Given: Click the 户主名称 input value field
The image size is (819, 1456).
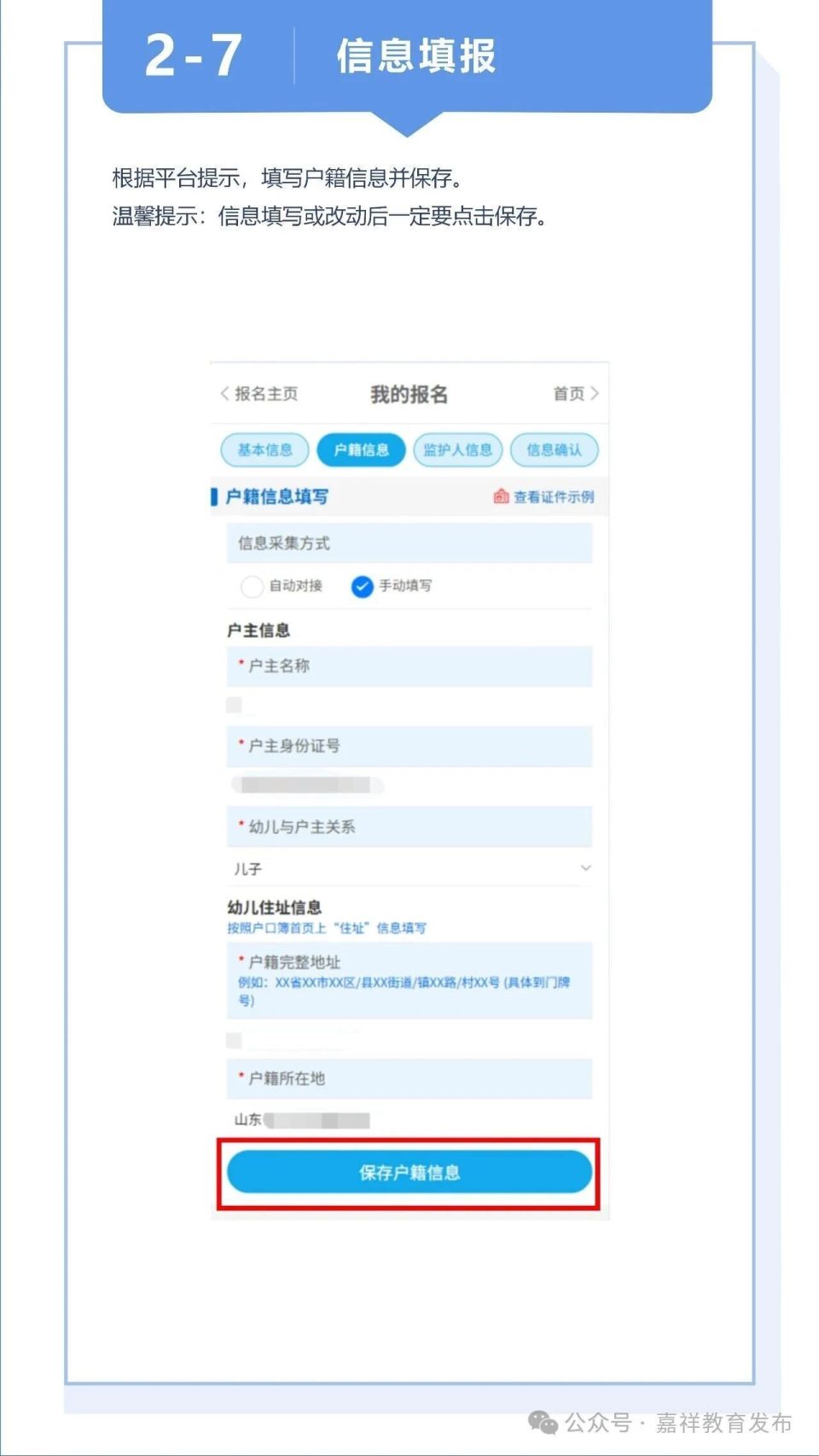Looking at the screenshot, I should pyautogui.click(x=409, y=705).
